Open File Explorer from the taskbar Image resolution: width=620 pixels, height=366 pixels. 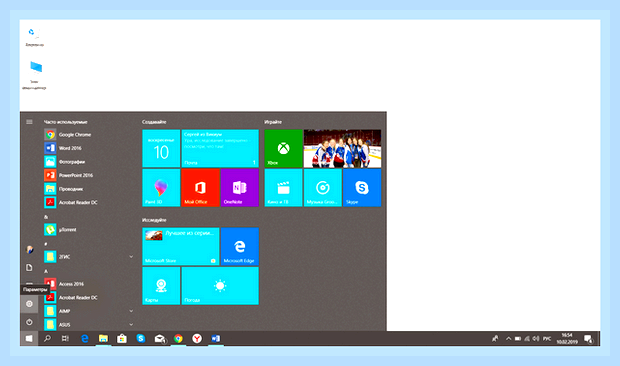click(x=103, y=339)
